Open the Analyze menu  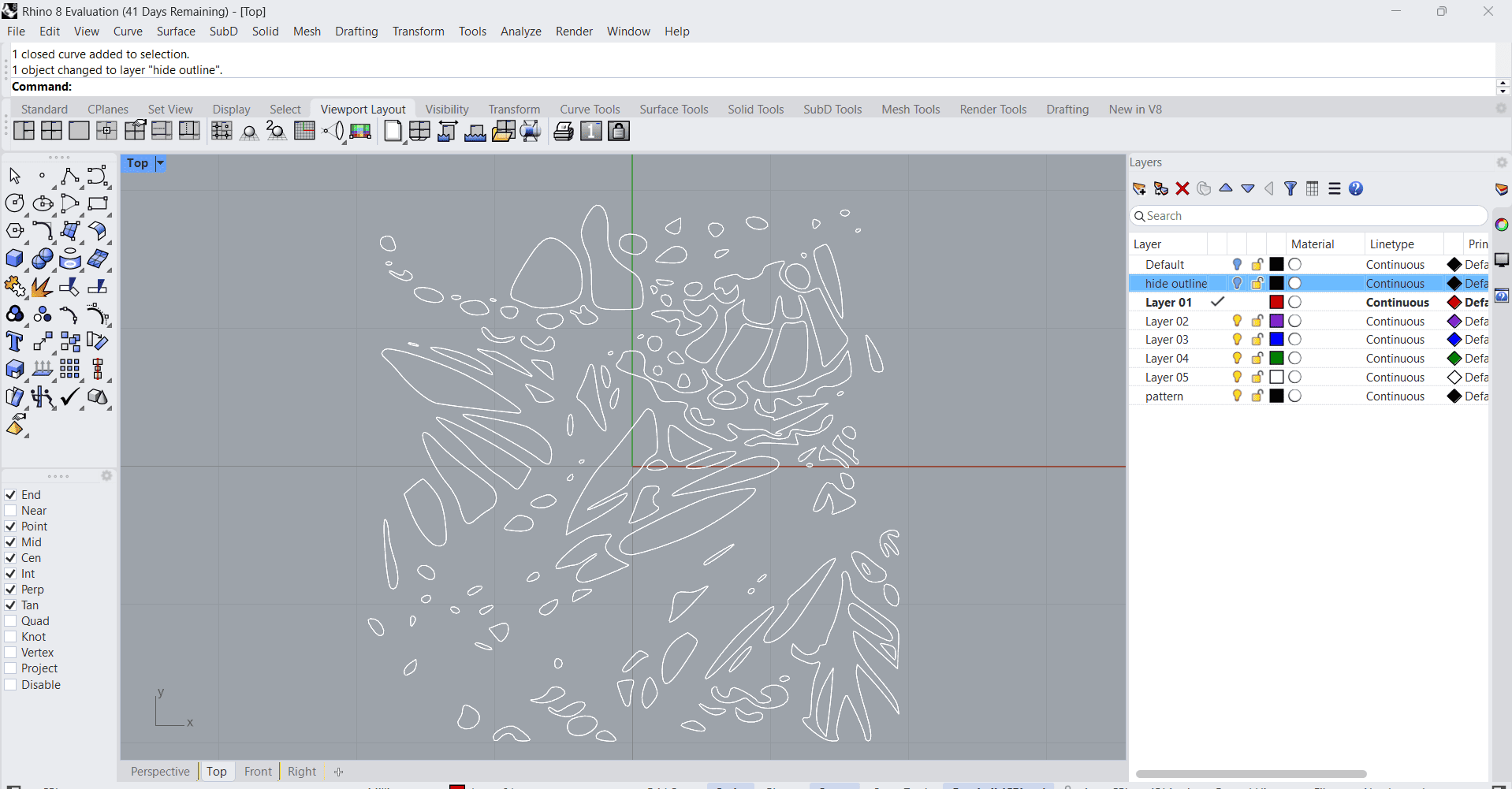pyautogui.click(x=520, y=32)
